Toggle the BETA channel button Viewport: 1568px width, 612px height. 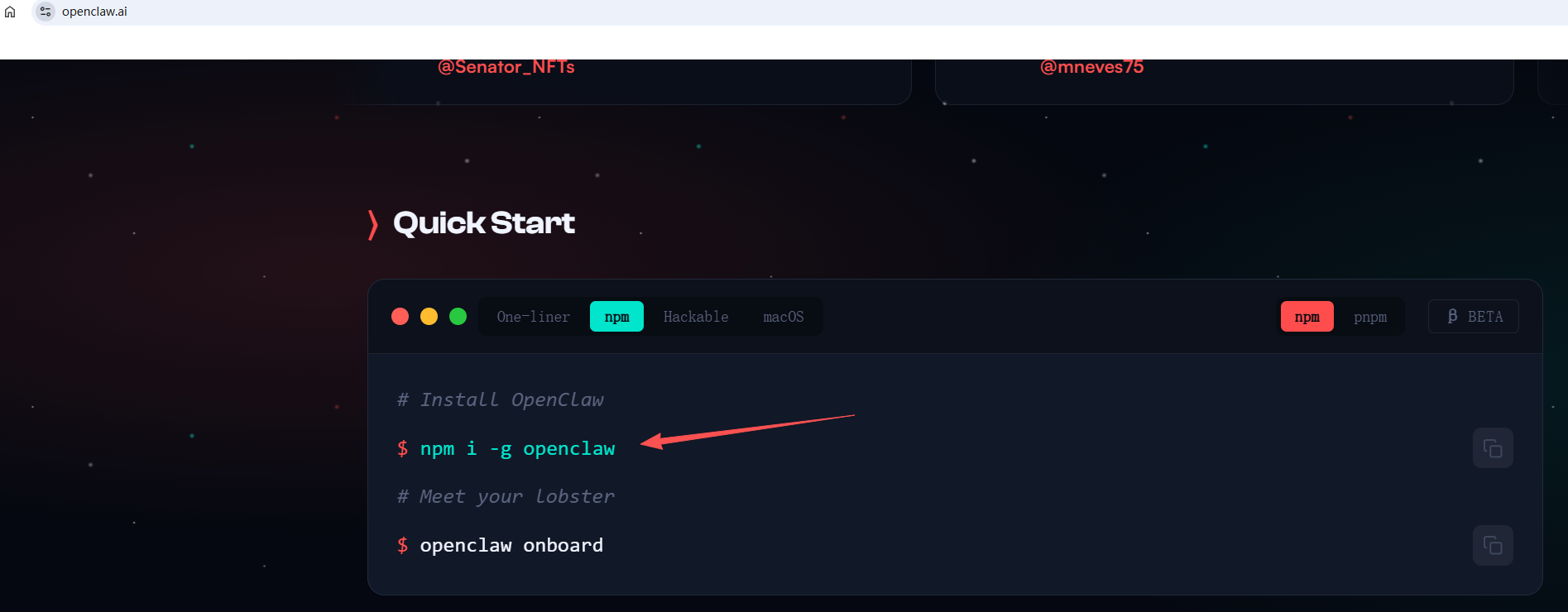coord(1474,317)
